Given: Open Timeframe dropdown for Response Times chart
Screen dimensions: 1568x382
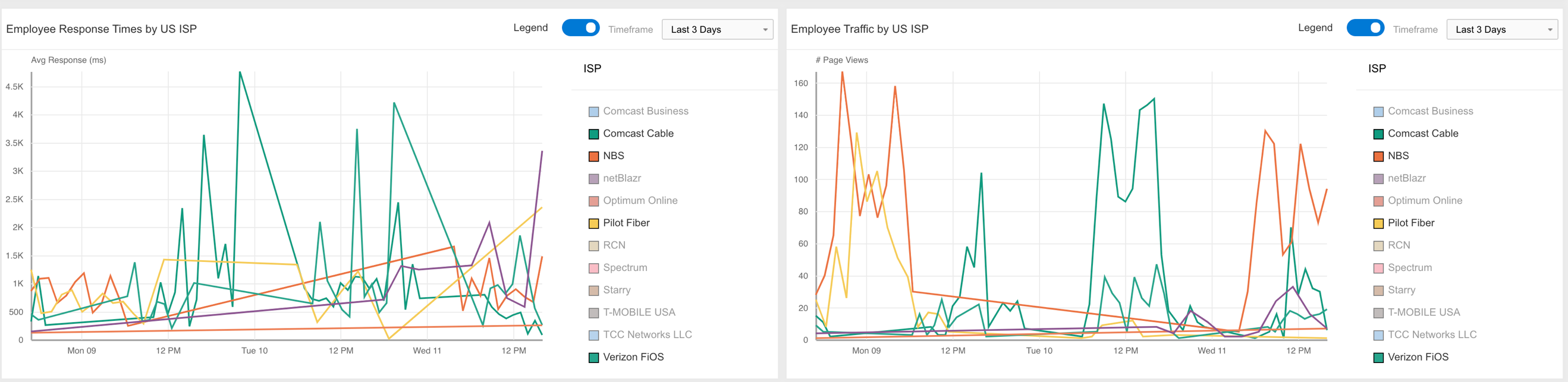Looking at the screenshot, I should click(717, 29).
